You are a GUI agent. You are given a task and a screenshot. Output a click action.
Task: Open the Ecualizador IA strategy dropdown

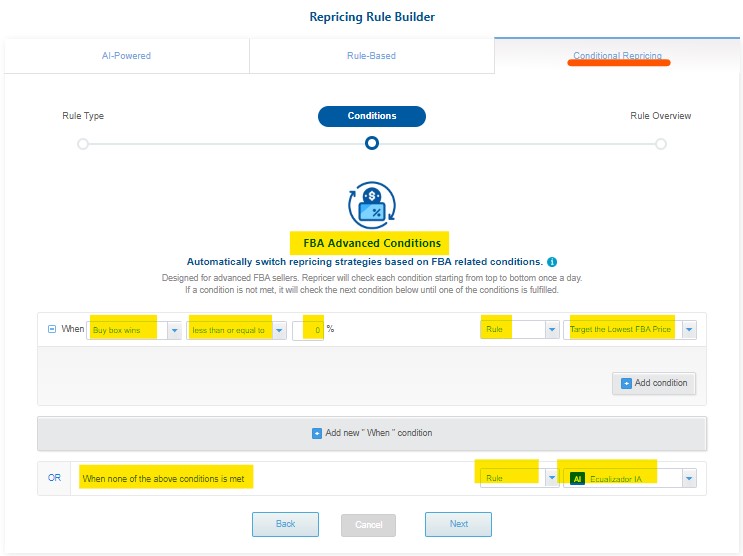coord(630,478)
